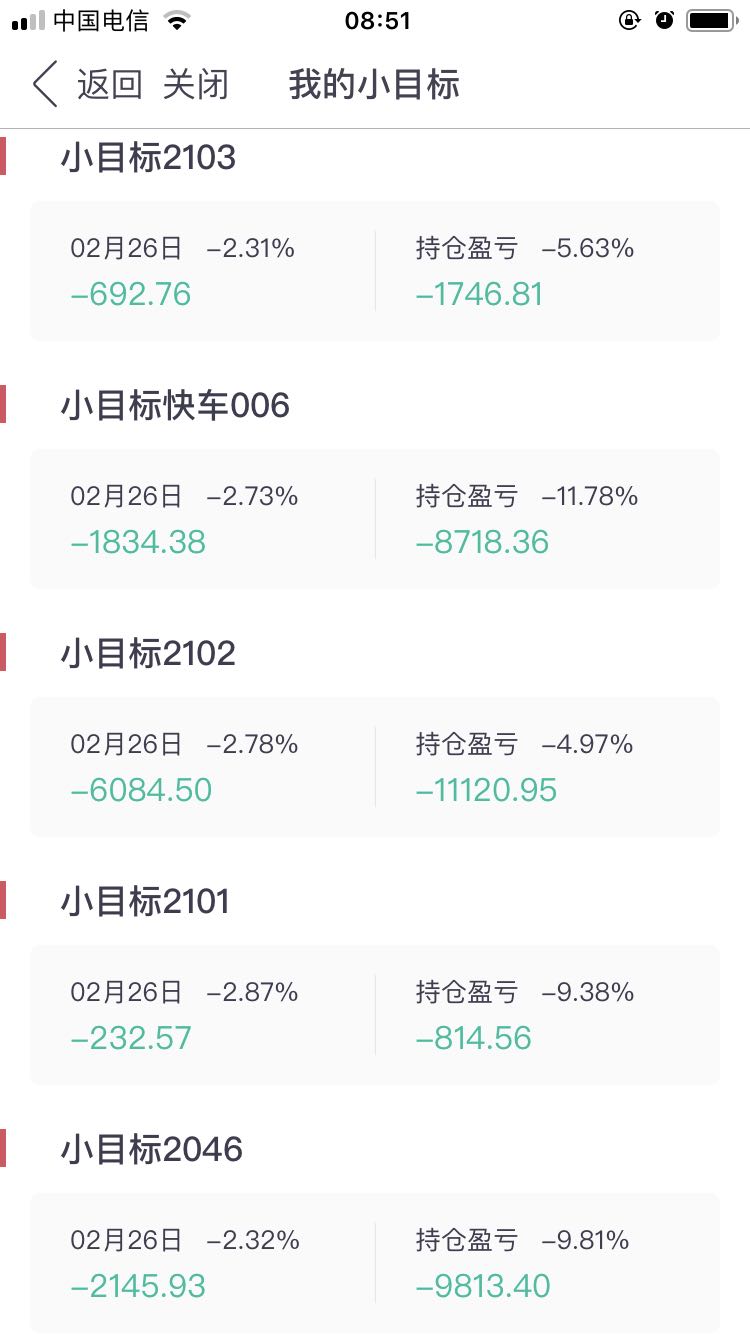Screen dimensions: 750x1334
Task: Open the 小目标2101 heading
Action: click(146, 901)
